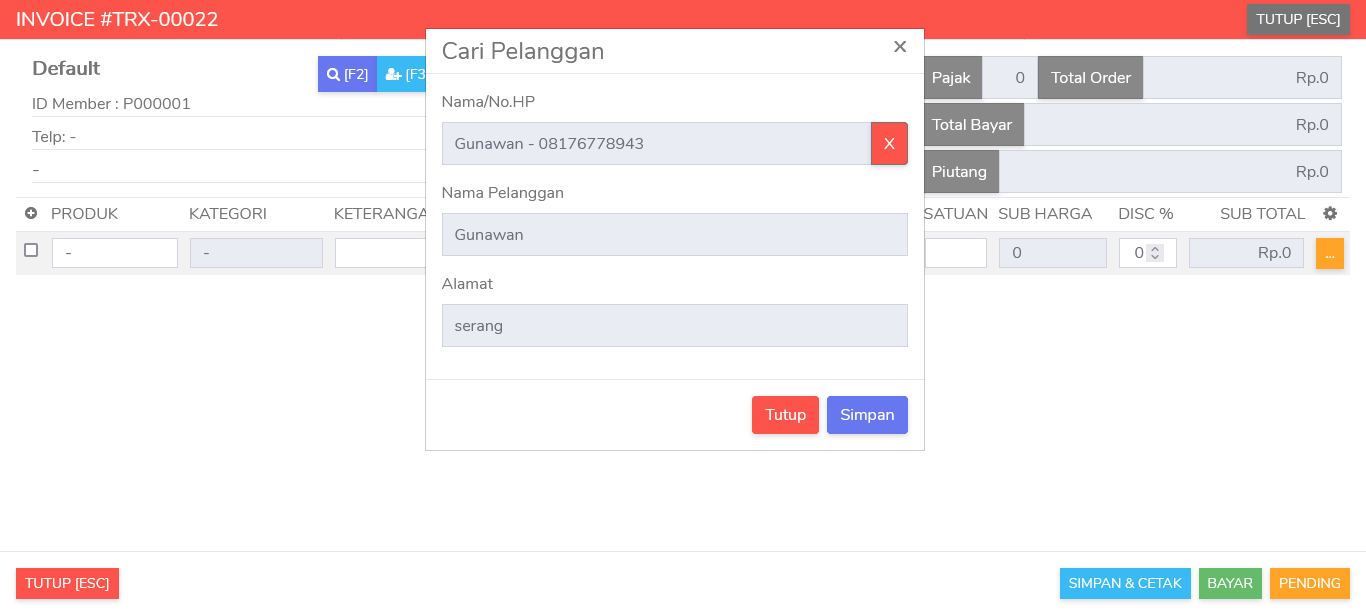Click TUTUP [ESC] button in the footer
1366x615 pixels.
[x=67, y=584]
